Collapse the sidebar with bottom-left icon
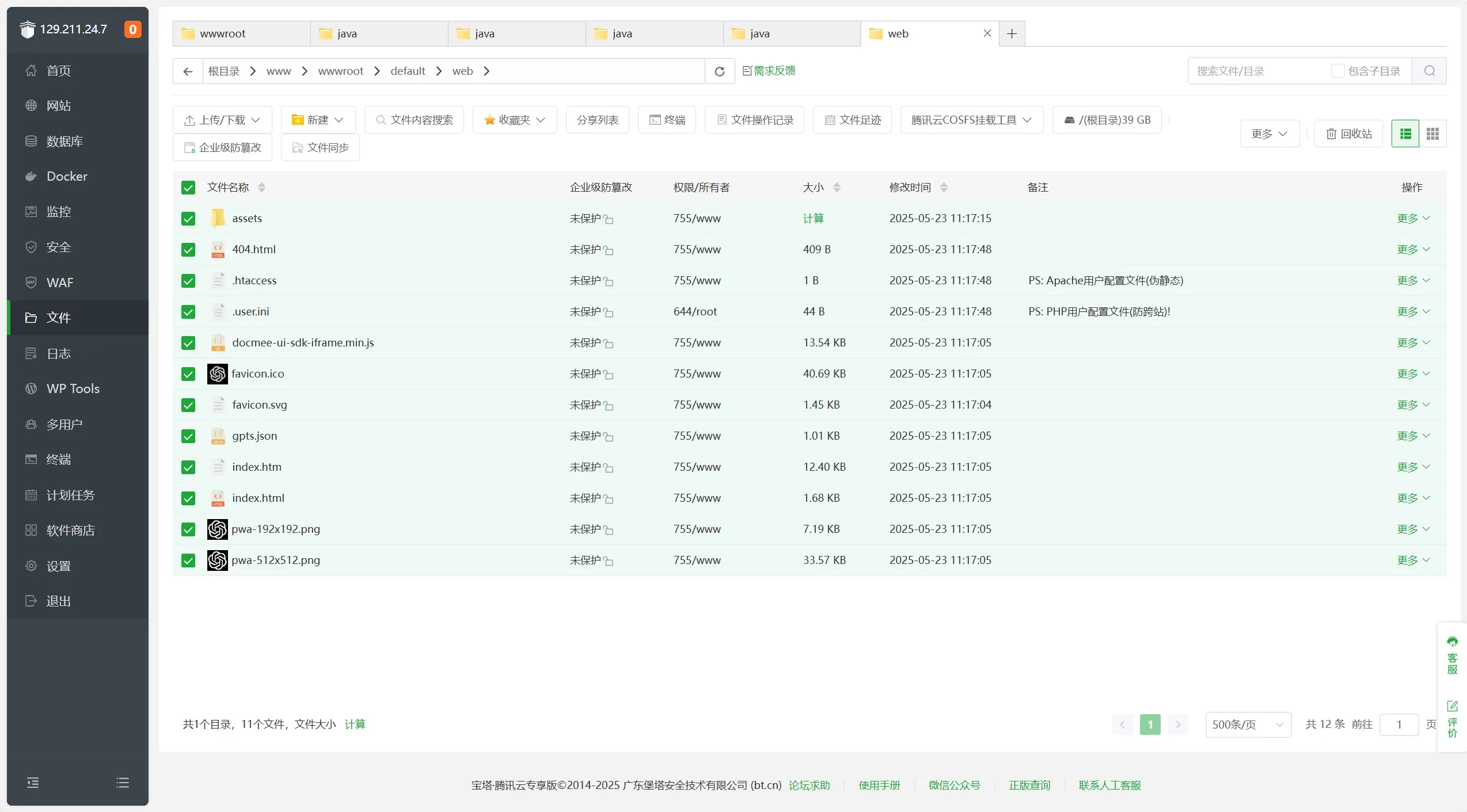The image size is (1467, 812). [33, 783]
